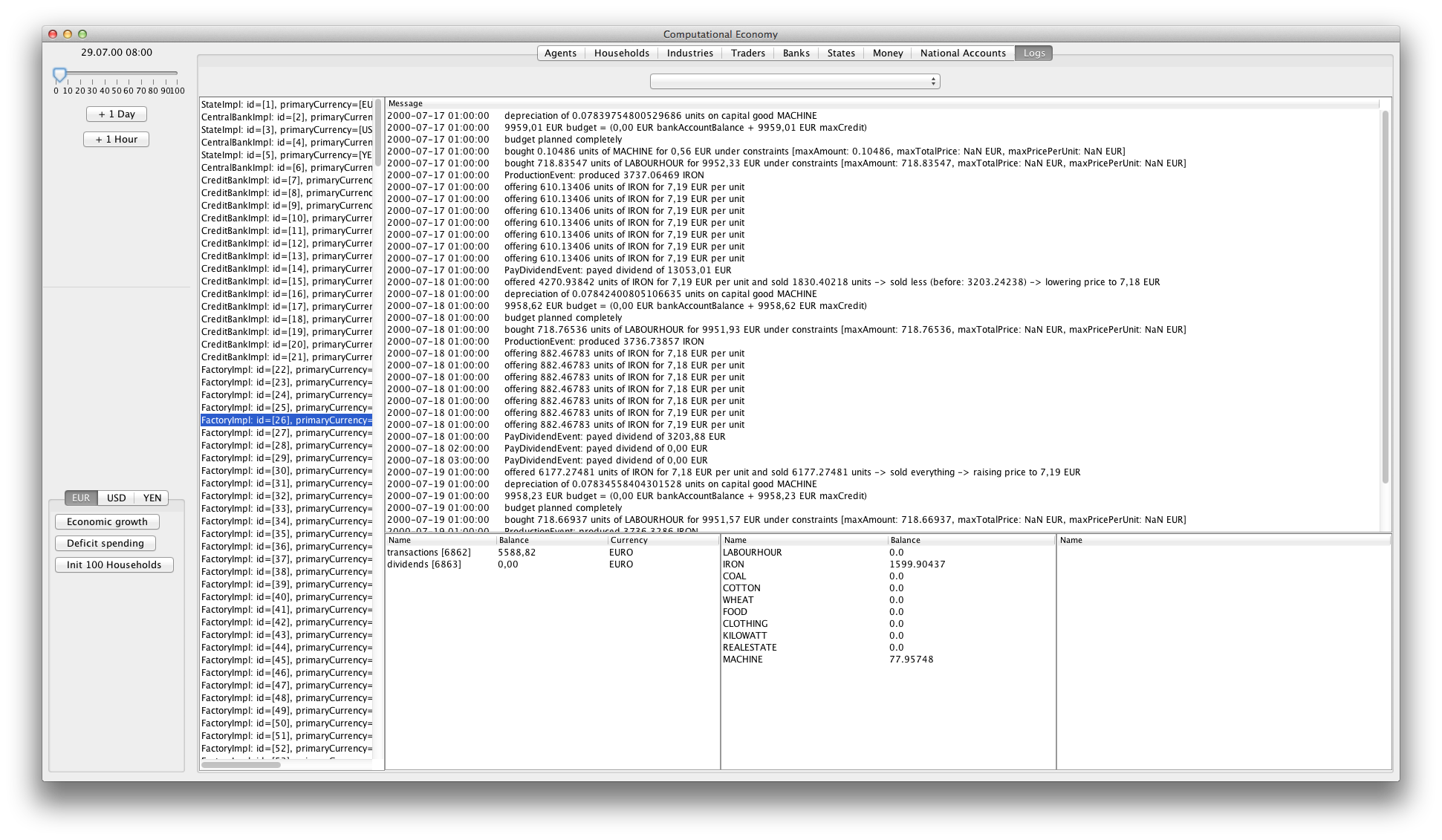Select the Banks tab
1442x840 pixels.
[796, 53]
